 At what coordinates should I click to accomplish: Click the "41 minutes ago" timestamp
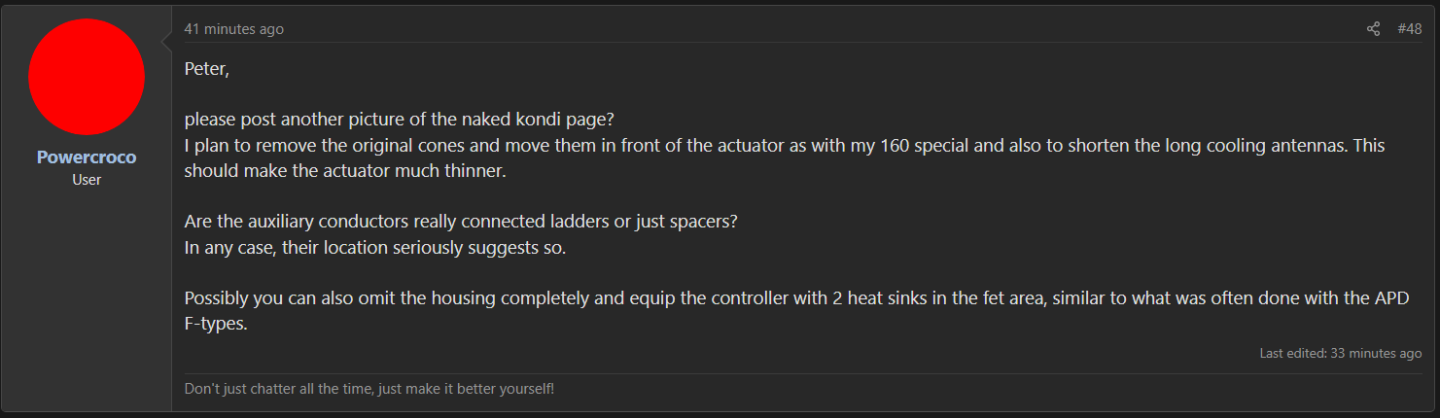(x=233, y=29)
